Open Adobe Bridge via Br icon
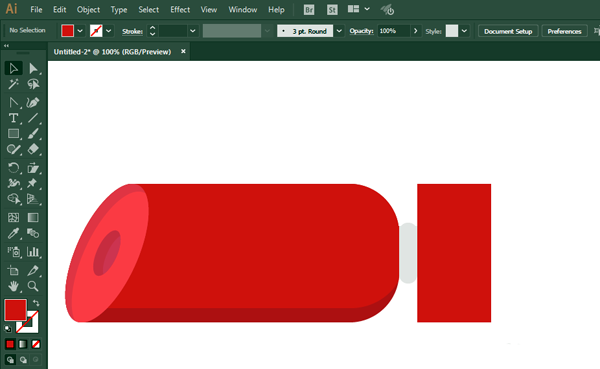600x369 pixels. (x=309, y=10)
